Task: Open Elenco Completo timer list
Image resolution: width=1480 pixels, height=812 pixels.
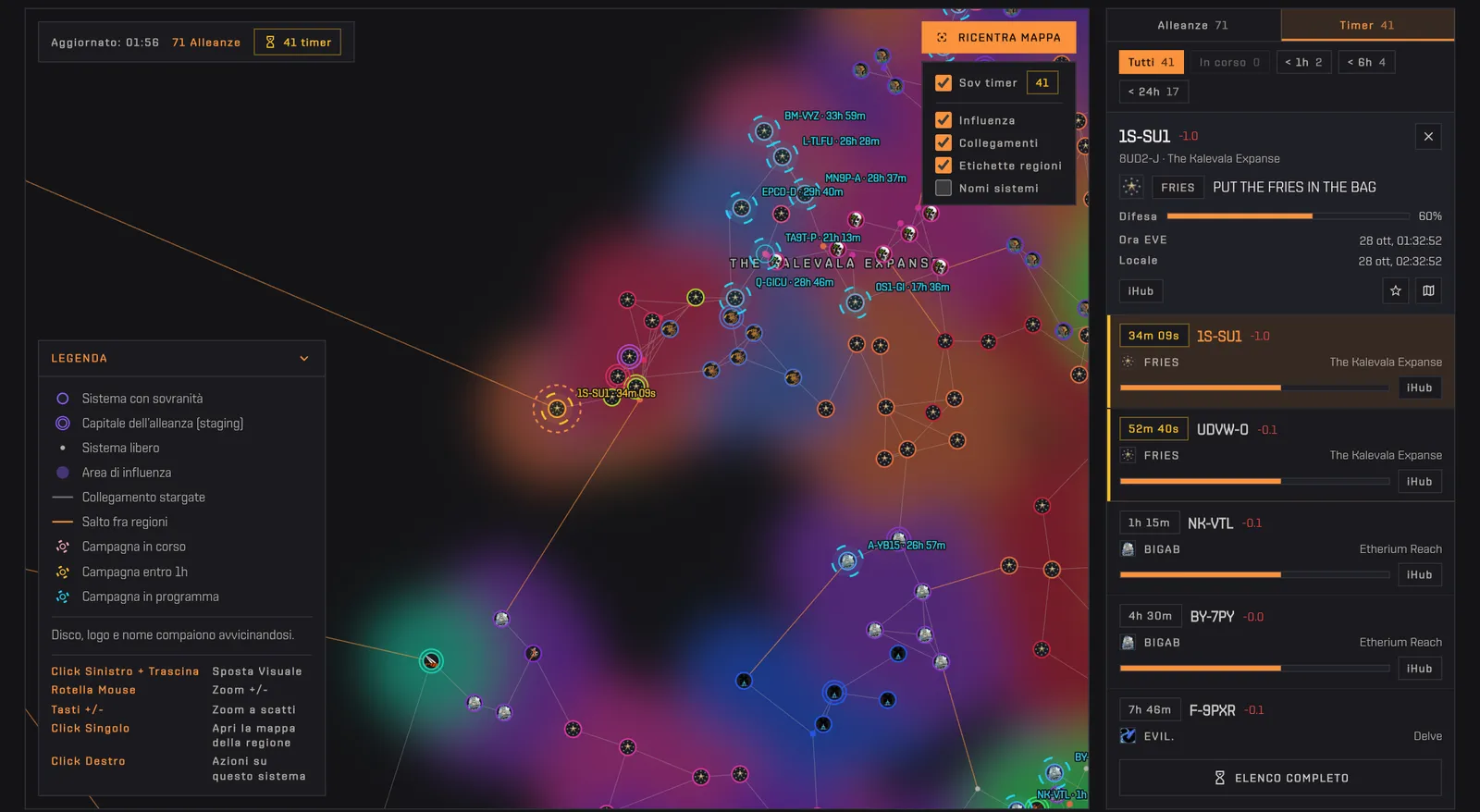Action: point(1280,778)
